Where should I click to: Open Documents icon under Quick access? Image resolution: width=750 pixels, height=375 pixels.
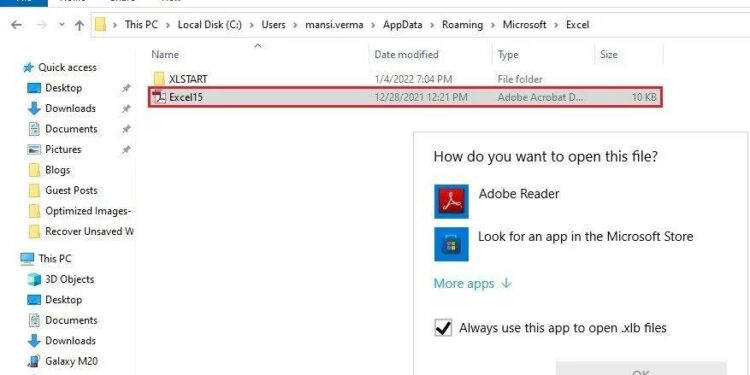34,129
